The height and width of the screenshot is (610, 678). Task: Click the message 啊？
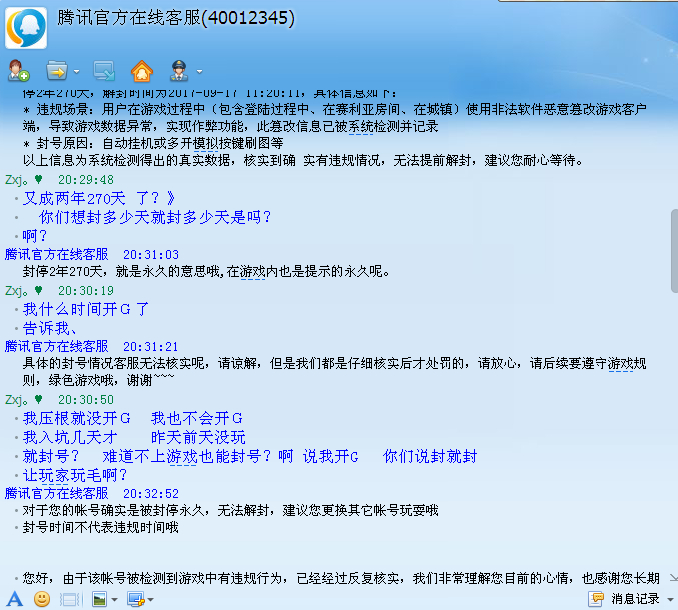(35, 236)
